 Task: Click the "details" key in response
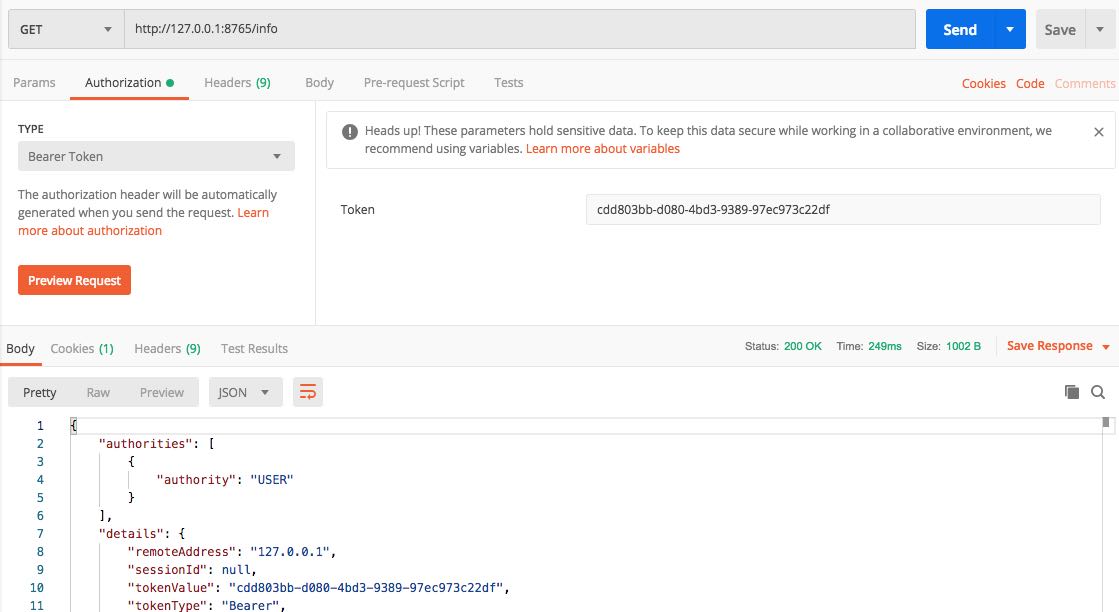131,534
